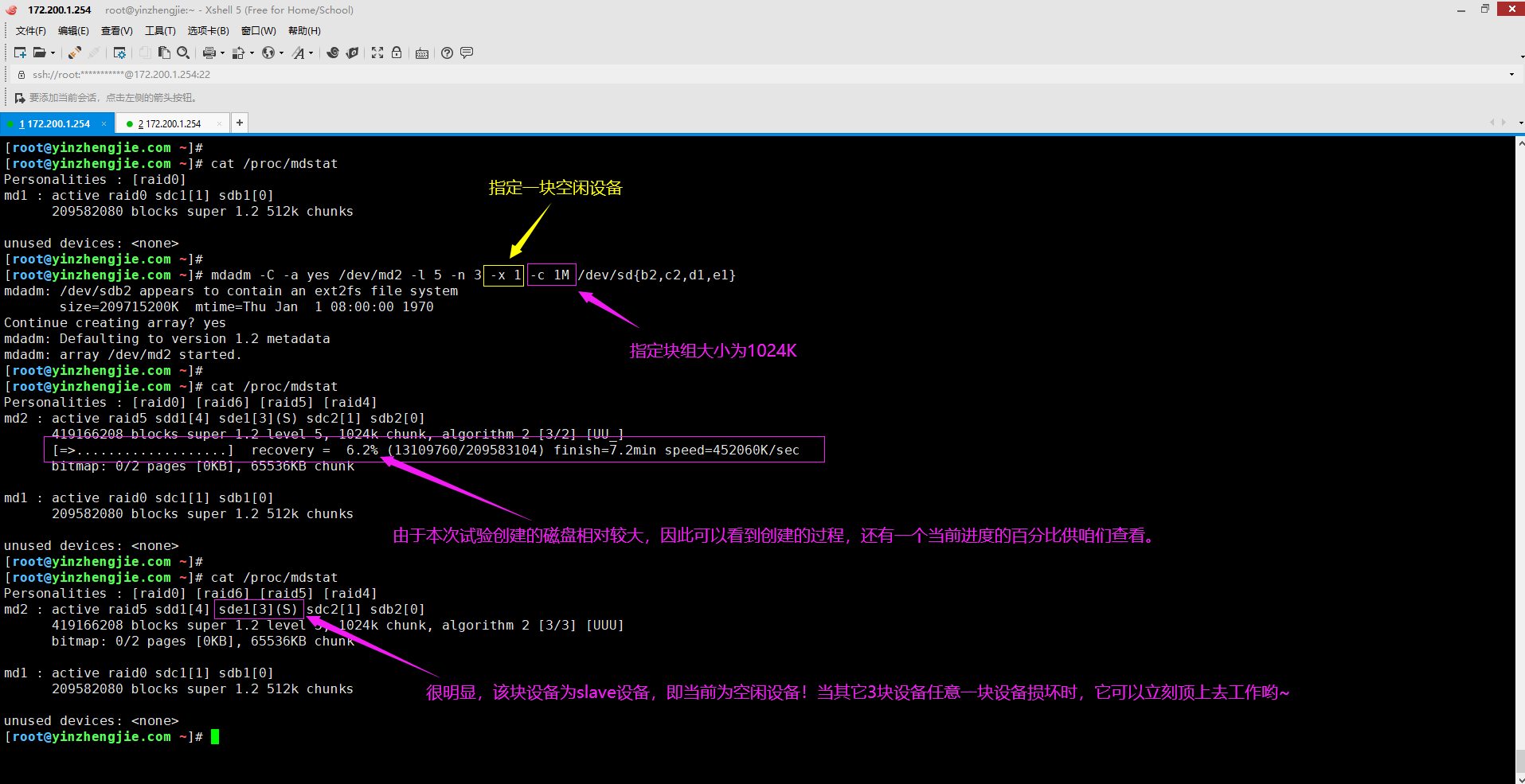Image resolution: width=1525 pixels, height=784 pixels.
Task: Toggle the address bar padlock icon
Action: [x=21, y=74]
